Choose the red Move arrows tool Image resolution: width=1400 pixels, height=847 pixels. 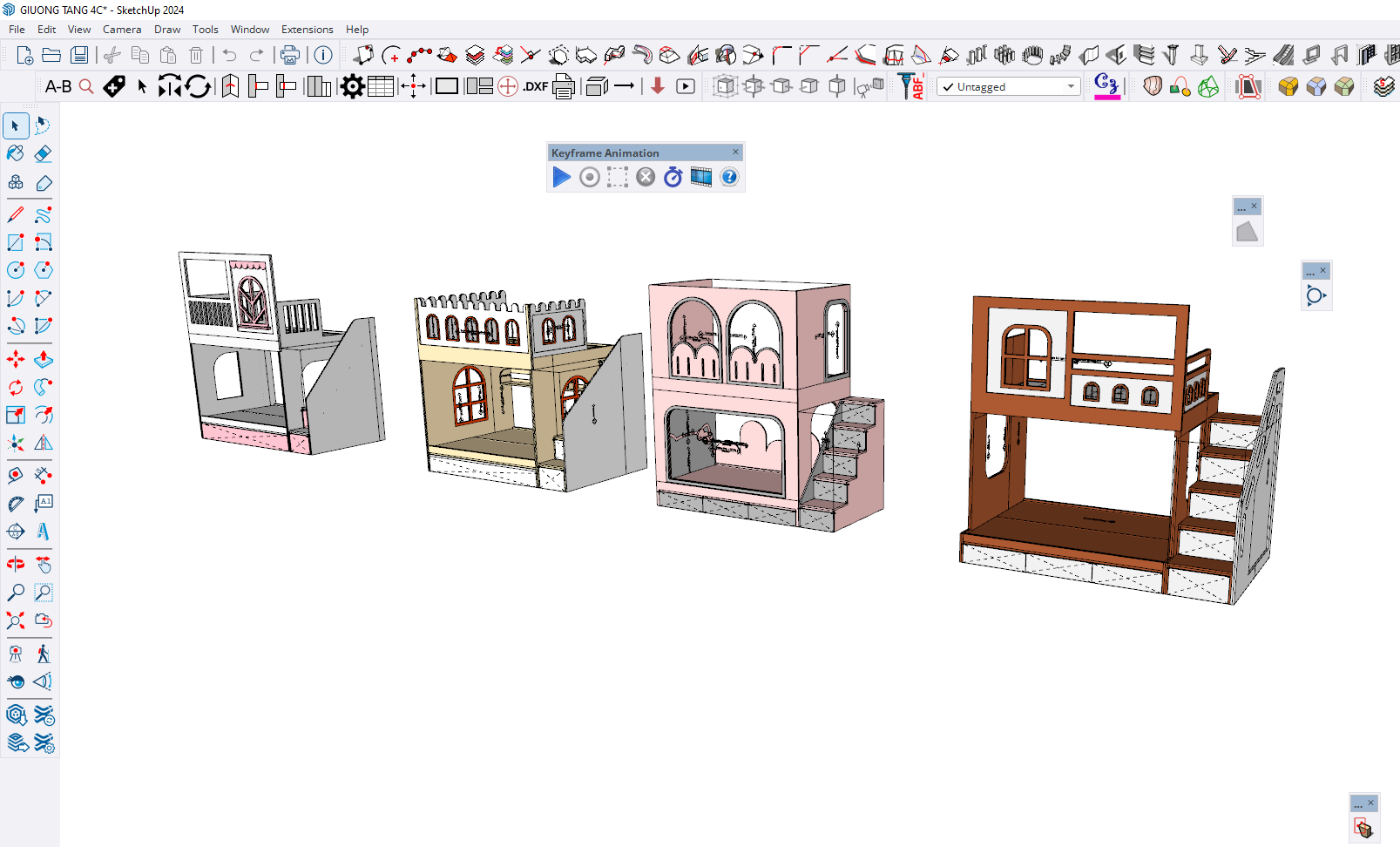pyautogui.click(x=16, y=359)
